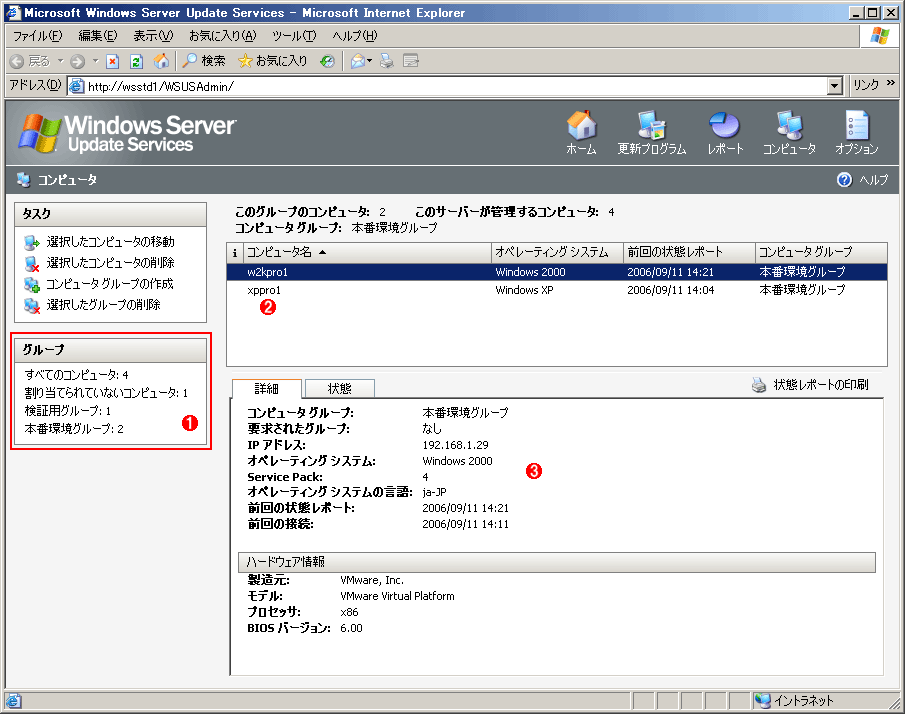Sort by 前回の状態レポート column header
This screenshot has width=905, height=714.
(689, 252)
